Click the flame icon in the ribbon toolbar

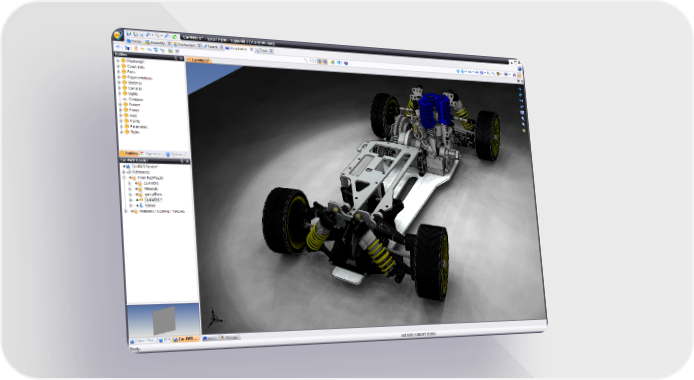136,48
